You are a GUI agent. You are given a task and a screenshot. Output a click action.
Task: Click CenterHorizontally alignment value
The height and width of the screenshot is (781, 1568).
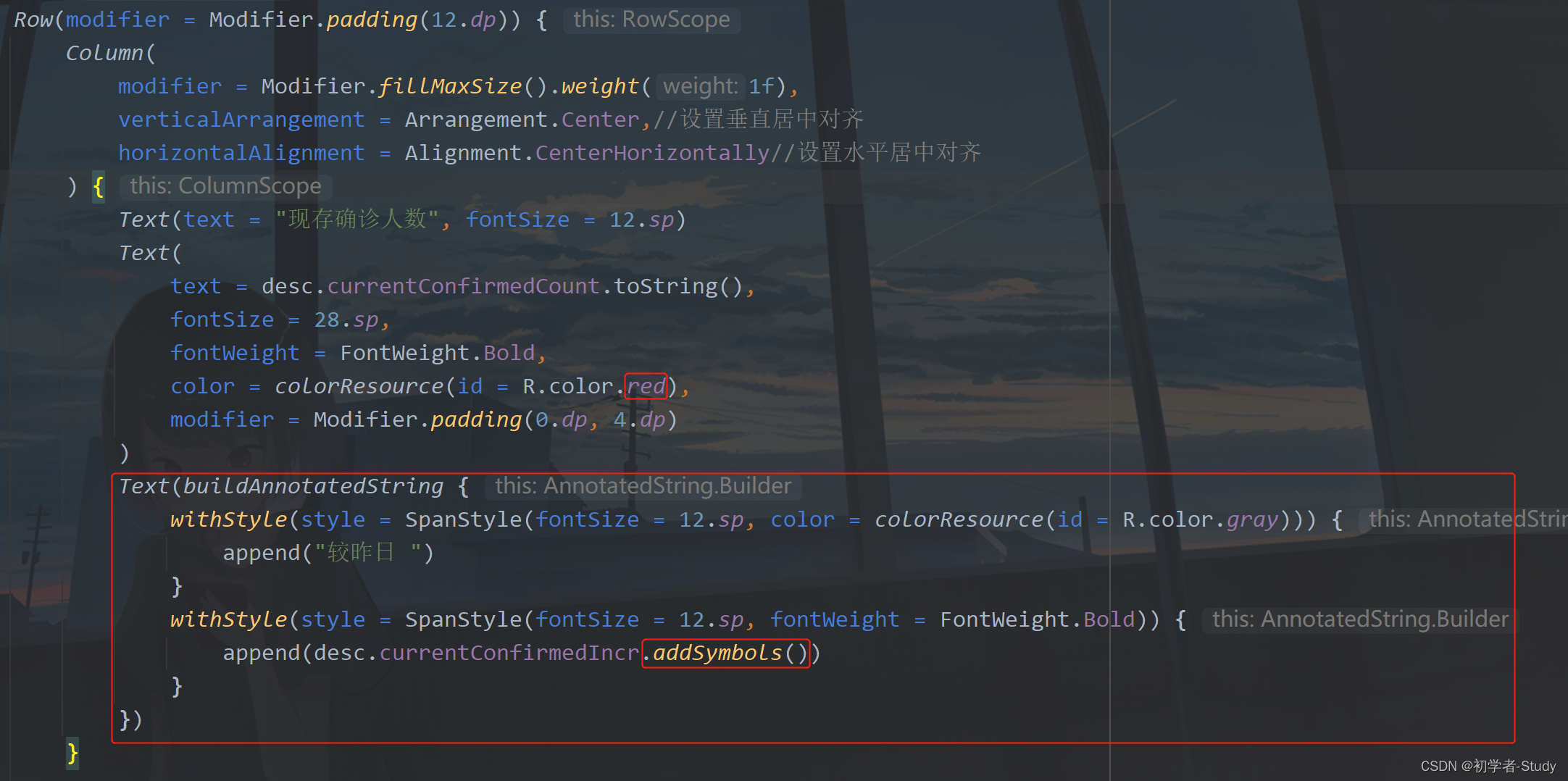point(652,153)
